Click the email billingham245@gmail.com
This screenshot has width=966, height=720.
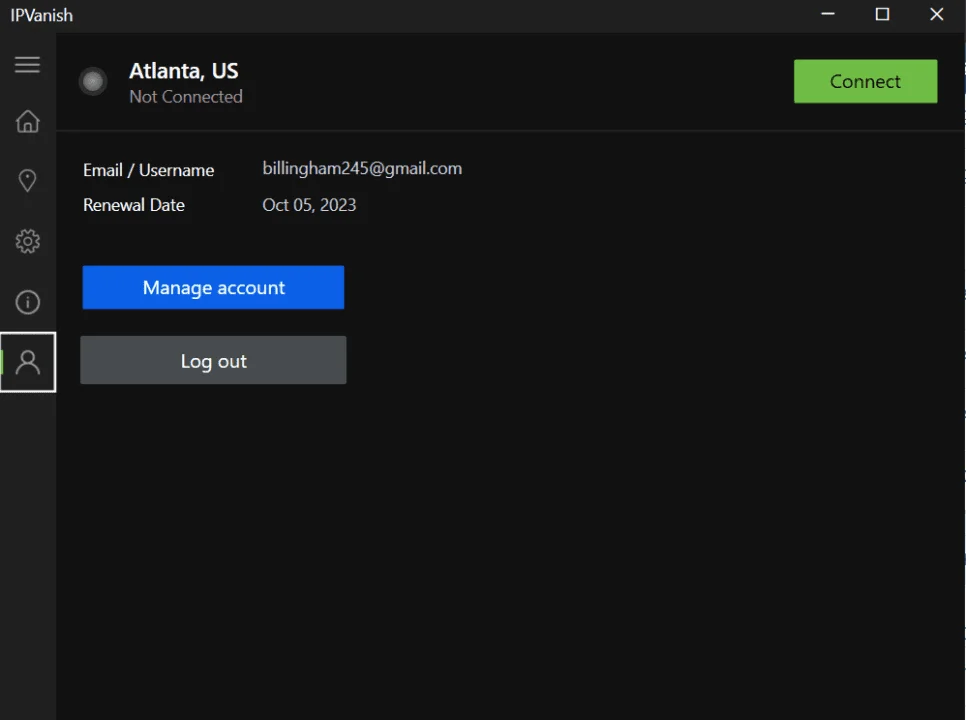tap(362, 168)
